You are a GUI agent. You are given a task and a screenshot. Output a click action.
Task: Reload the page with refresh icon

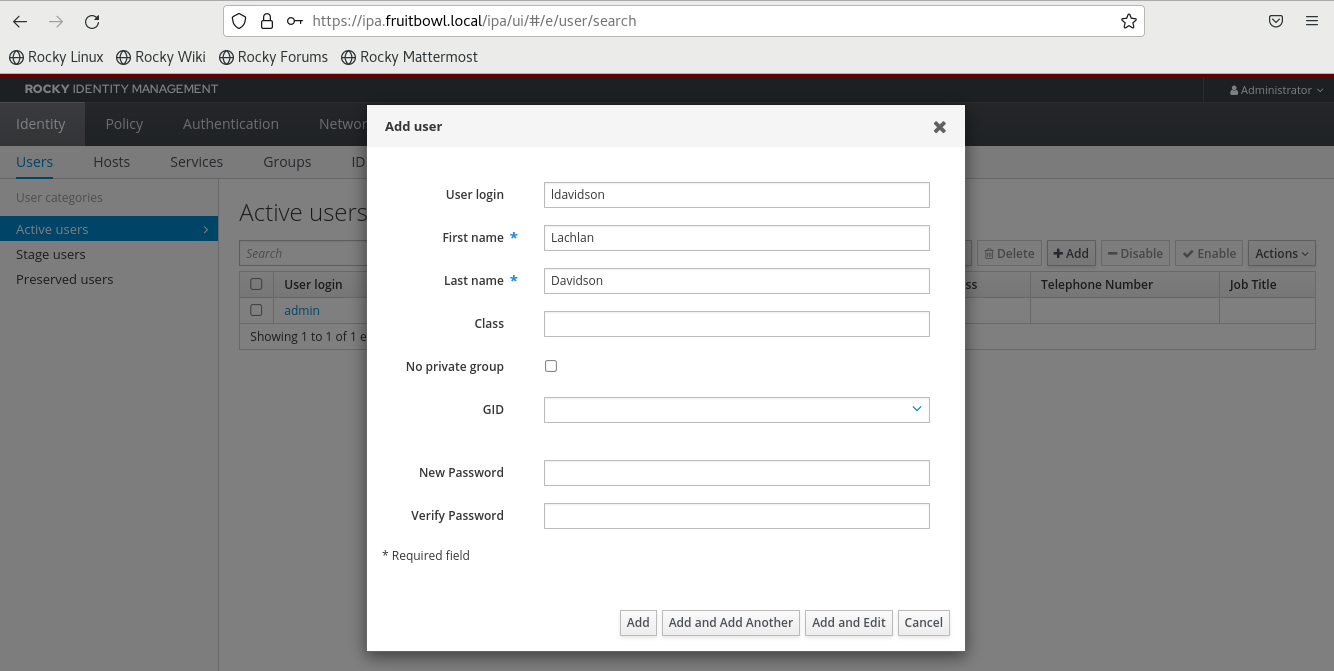[92, 21]
